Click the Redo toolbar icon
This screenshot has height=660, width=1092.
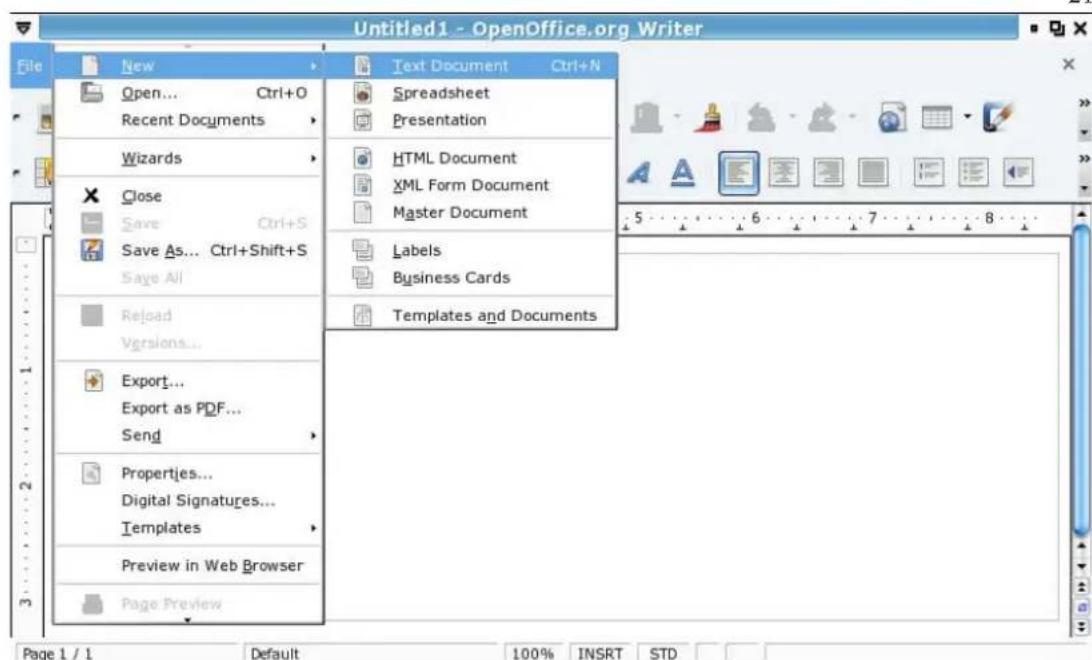pos(822,118)
